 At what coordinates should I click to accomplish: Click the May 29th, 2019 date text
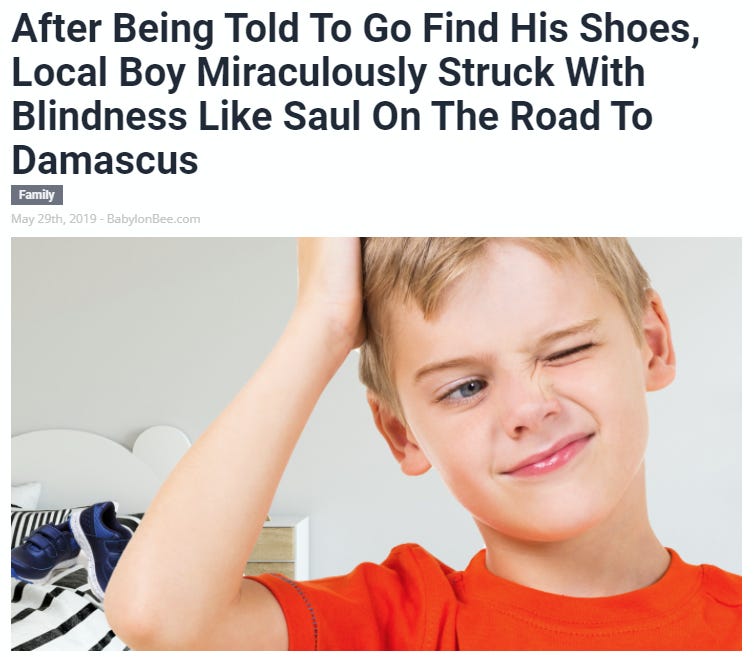(x=53, y=219)
